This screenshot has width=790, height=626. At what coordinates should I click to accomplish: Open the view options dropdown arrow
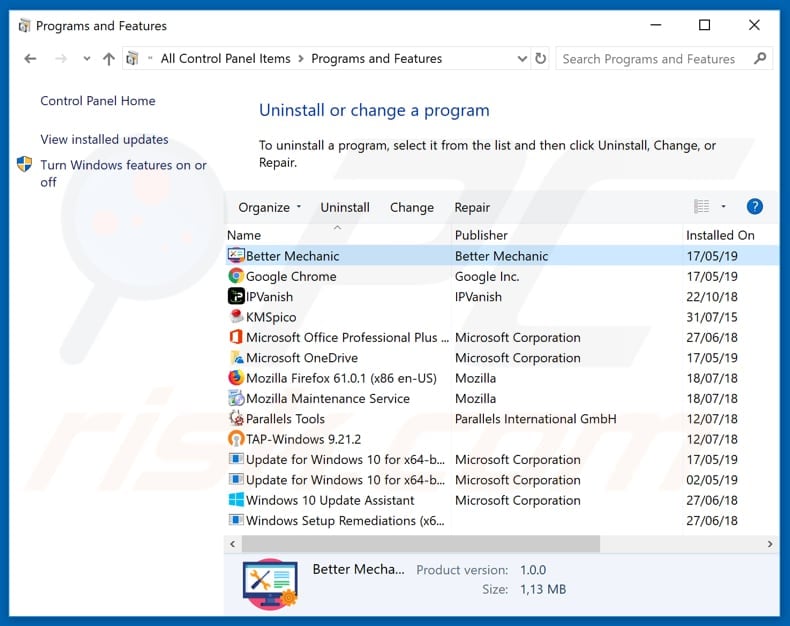pyautogui.click(x=723, y=206)
